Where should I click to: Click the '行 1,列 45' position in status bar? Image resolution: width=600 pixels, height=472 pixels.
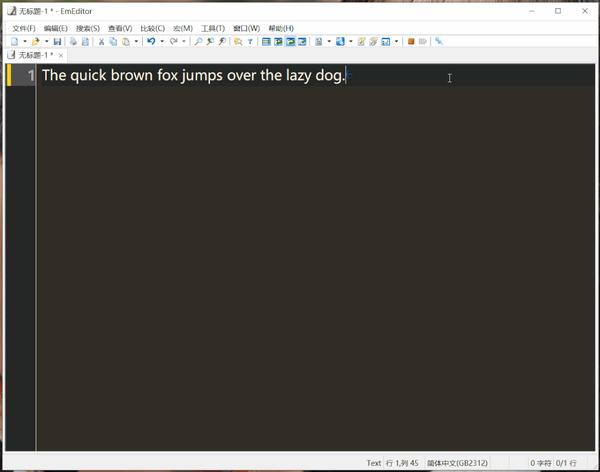tap(402, 463)
